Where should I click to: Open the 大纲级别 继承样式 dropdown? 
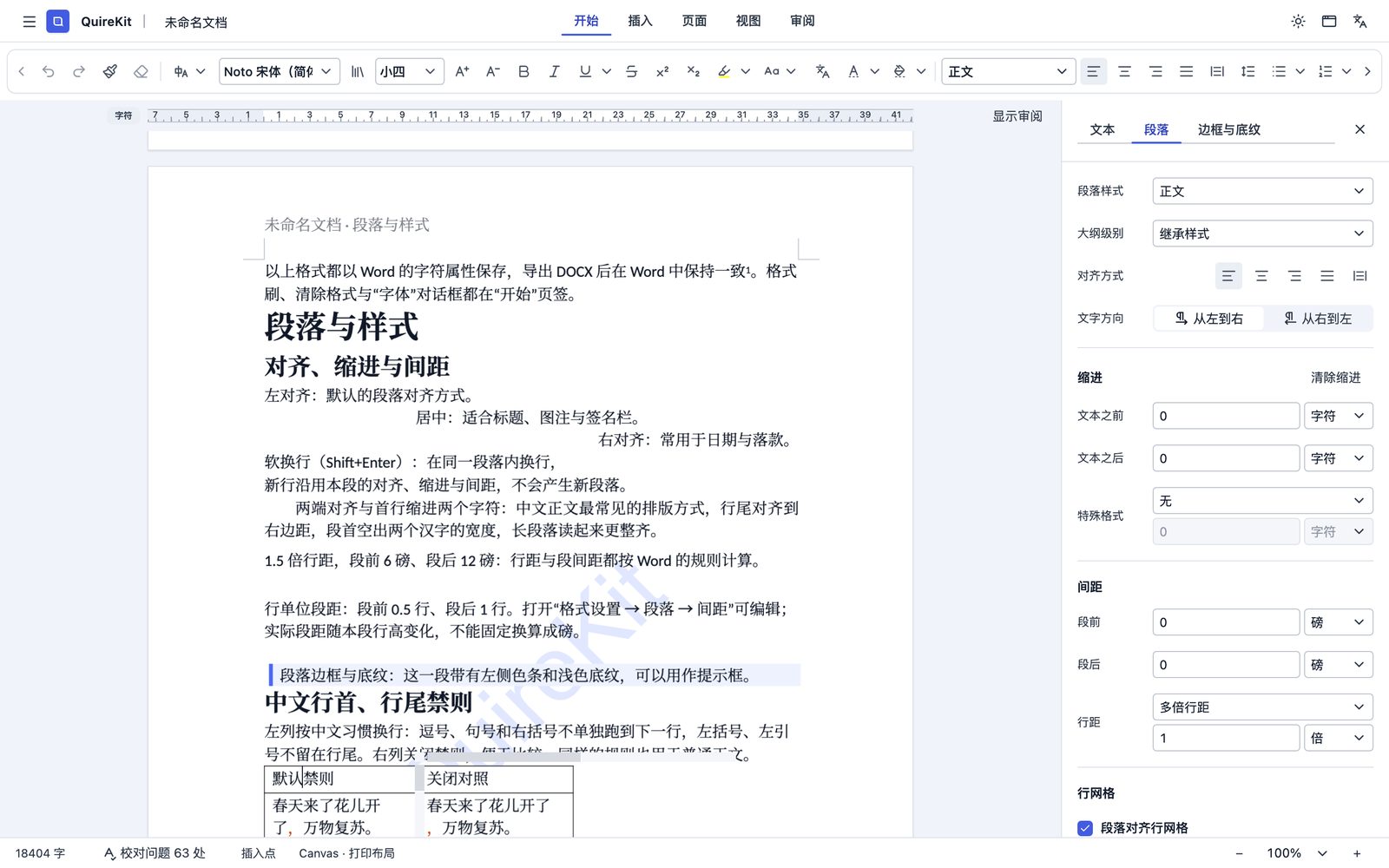click(1262, 233)
